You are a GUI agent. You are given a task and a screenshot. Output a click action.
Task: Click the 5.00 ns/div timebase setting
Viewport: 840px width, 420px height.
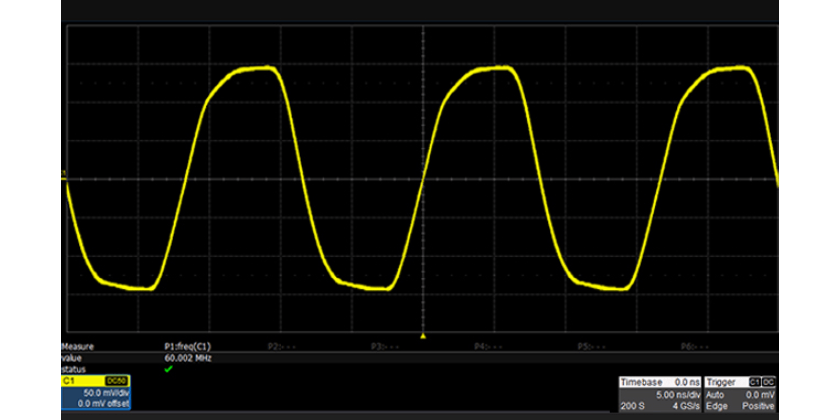675,394
